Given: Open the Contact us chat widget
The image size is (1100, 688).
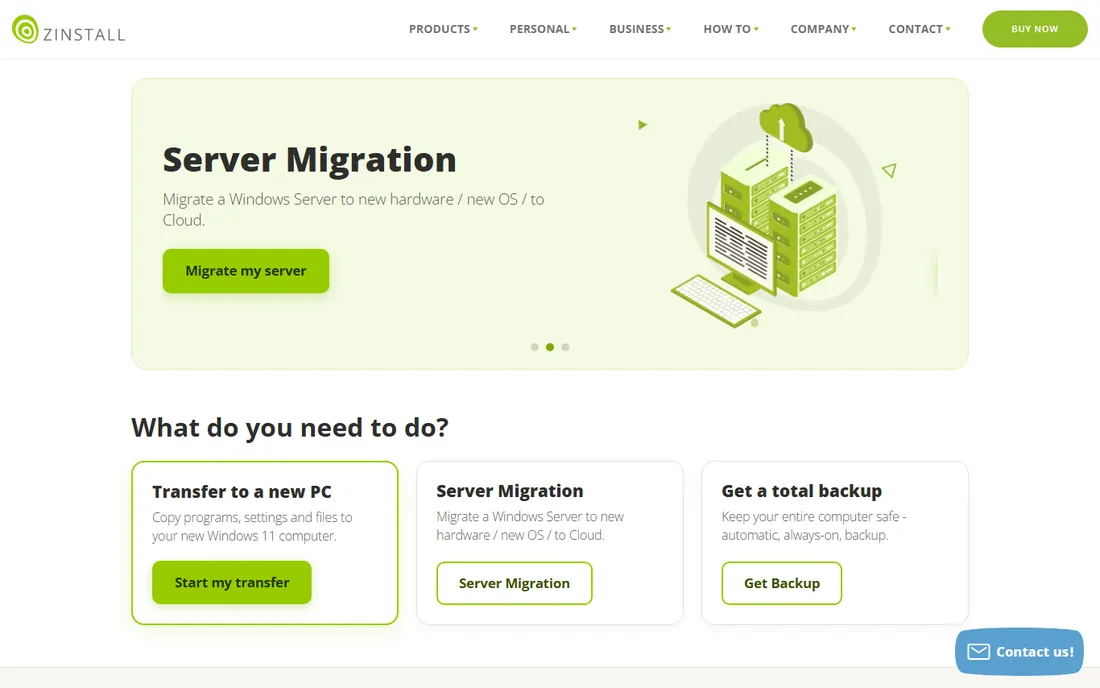Looking at the screenshot, I should click(1019, 652).
